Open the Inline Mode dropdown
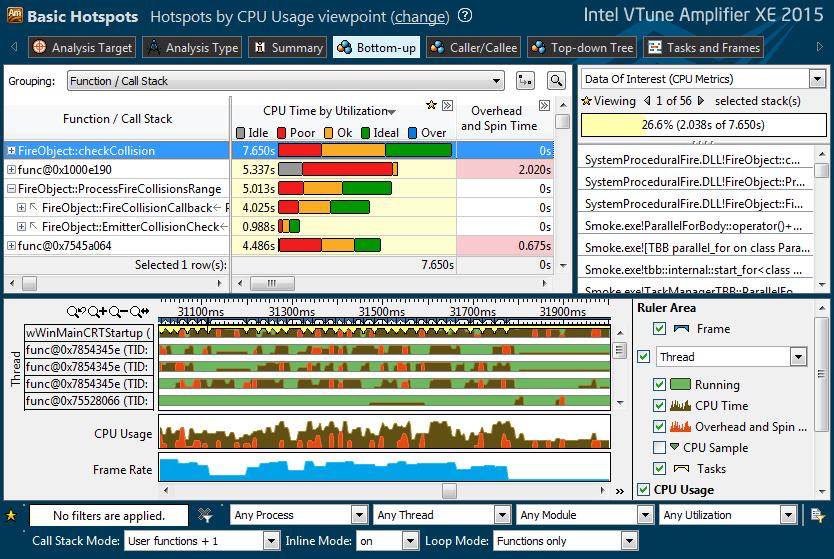The image size is (834, 559). click(x=387, y=541)
